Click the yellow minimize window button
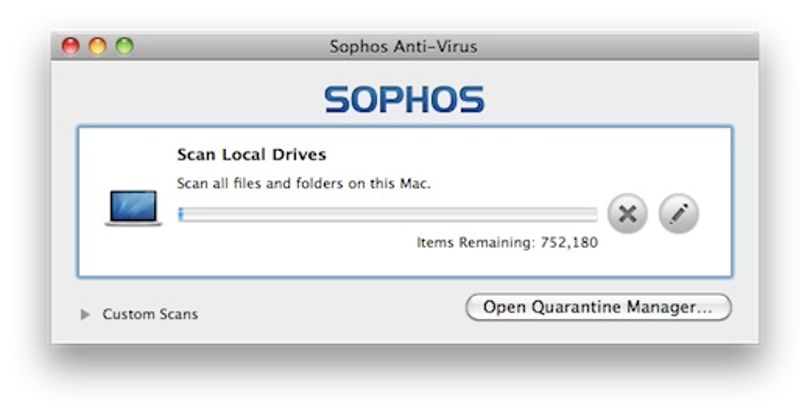The image size is (810, 414). coord(98,46)
